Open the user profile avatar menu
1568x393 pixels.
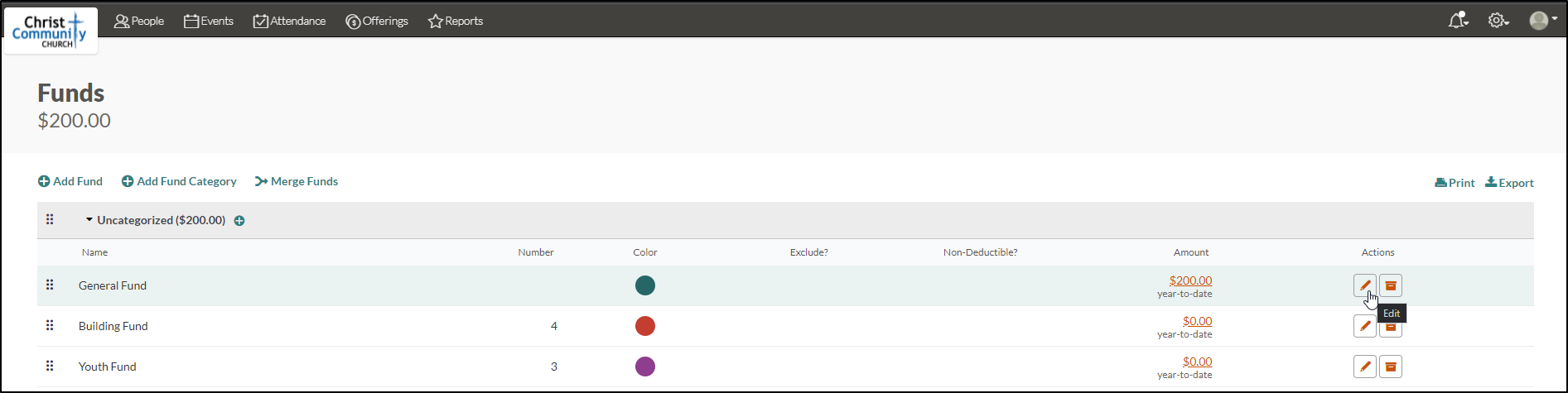[x=1543, y=21]
